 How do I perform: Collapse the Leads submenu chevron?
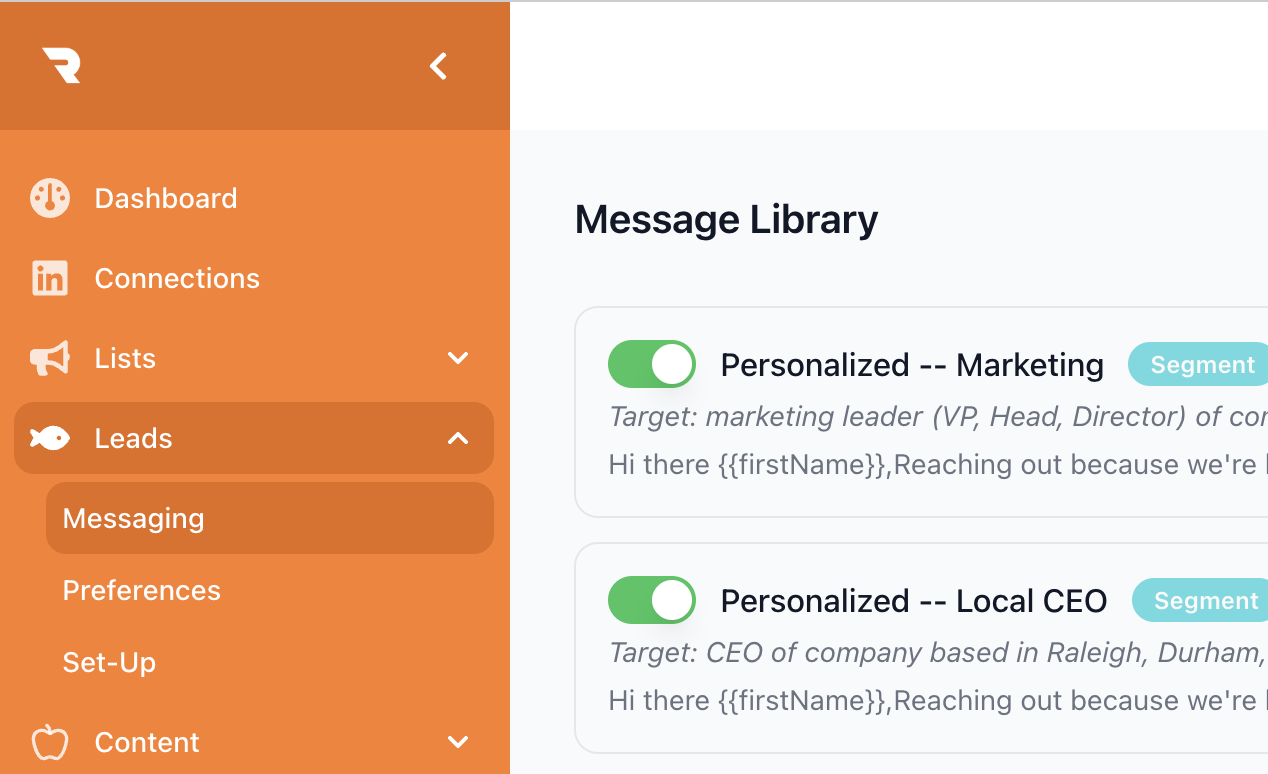[458, 438]
